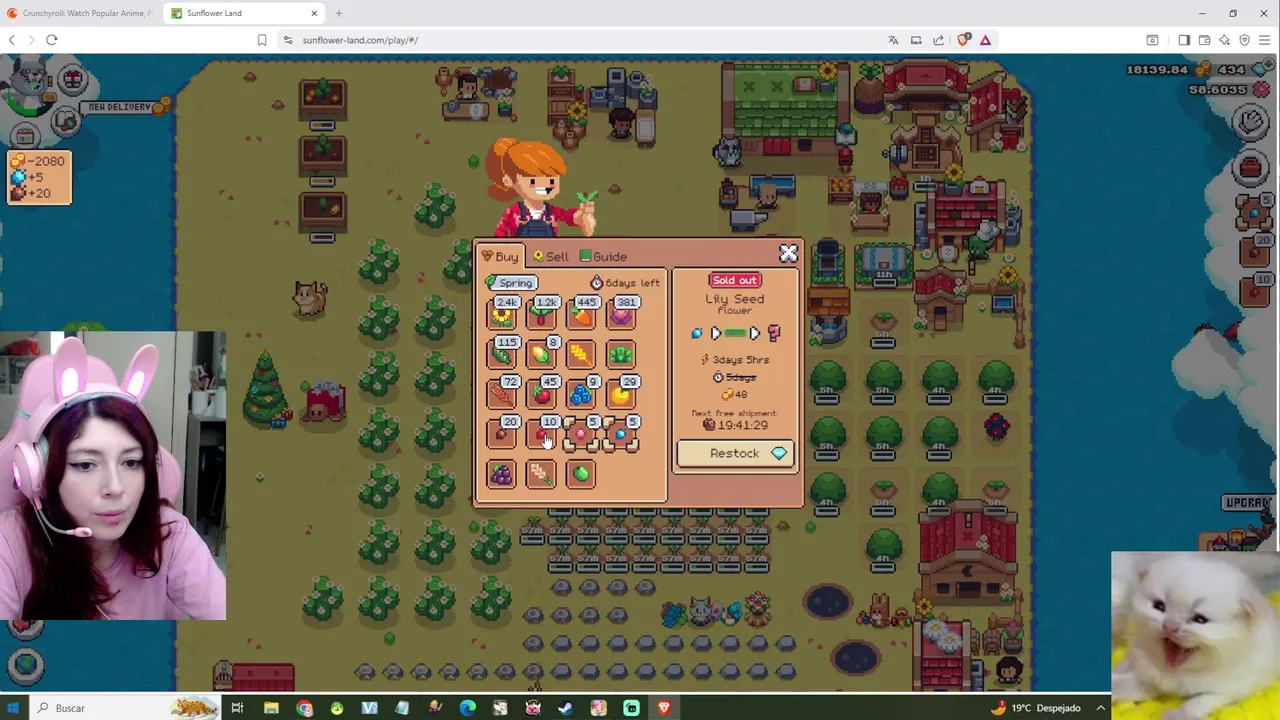Select the blue Lily seed showing 5

622,433
